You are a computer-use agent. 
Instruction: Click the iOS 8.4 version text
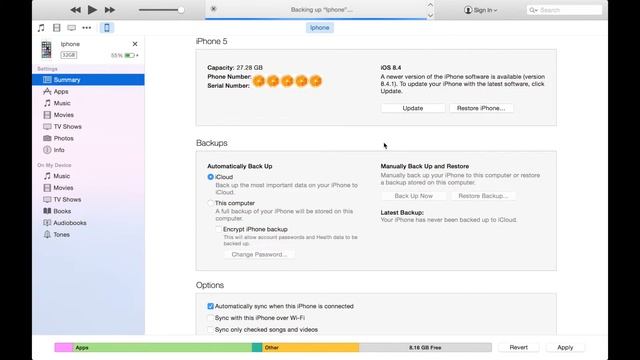(x=391, y=68)
